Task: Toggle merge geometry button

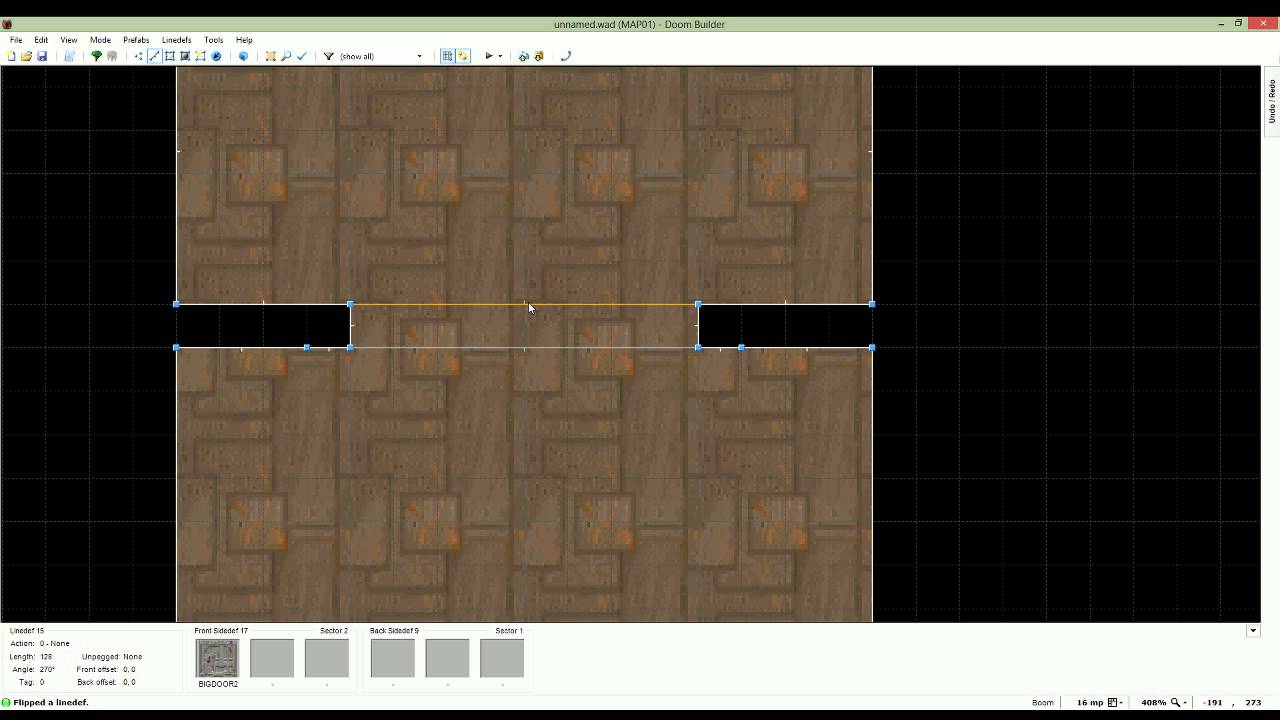Action: [x=463, y=56]
